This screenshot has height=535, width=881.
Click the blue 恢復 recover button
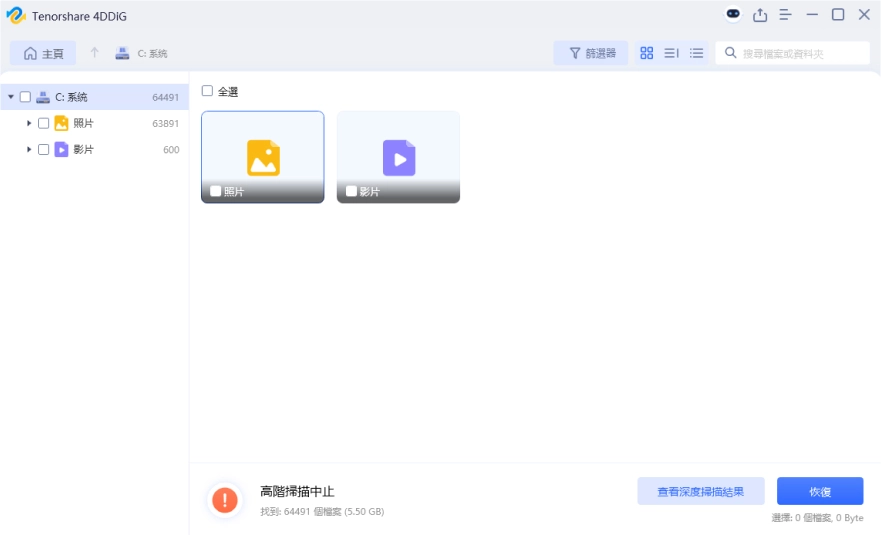pyautogui.click(x=820, y=492)
